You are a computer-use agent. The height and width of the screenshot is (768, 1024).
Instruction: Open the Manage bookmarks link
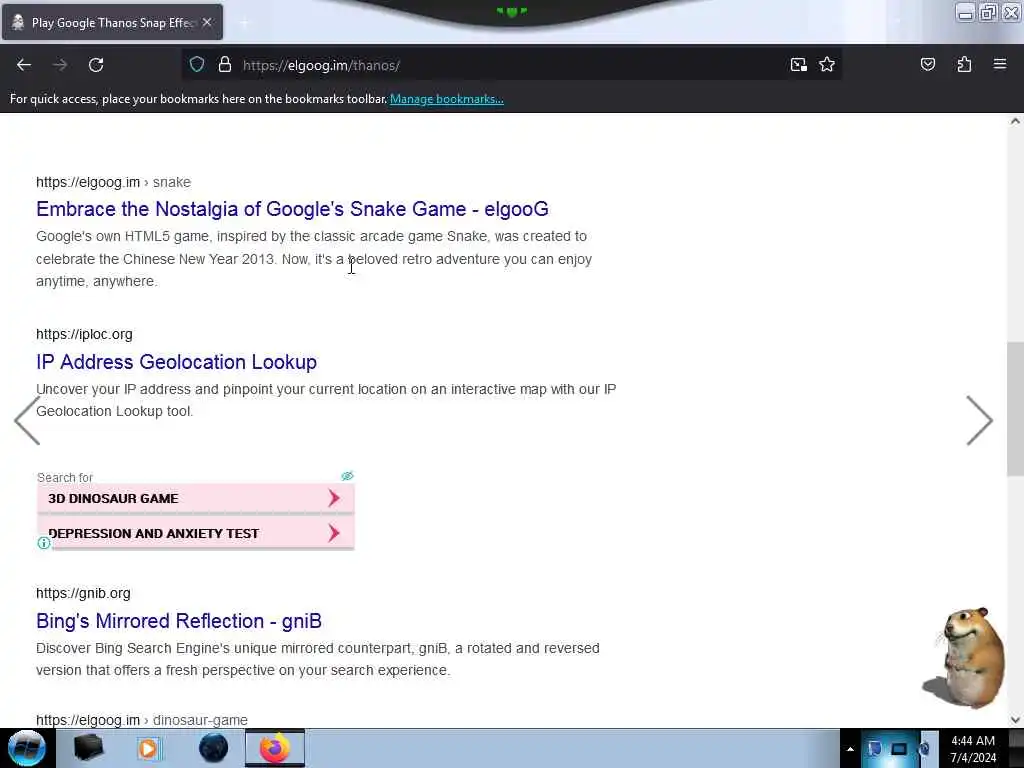pyautogui.click(x=447, y=99)
